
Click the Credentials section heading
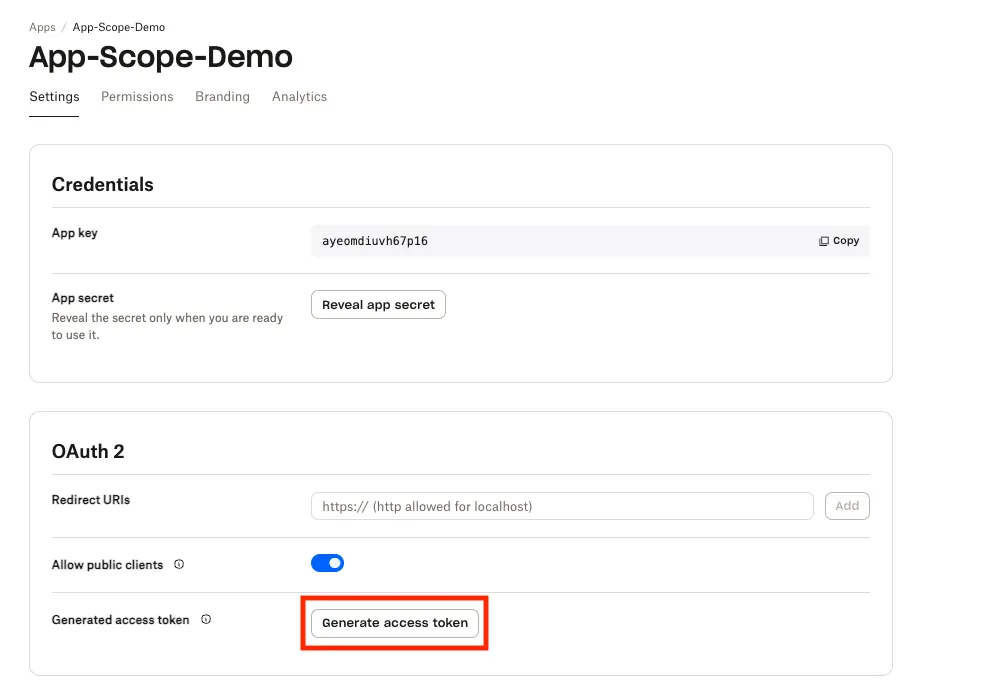(x=103, y=184)
